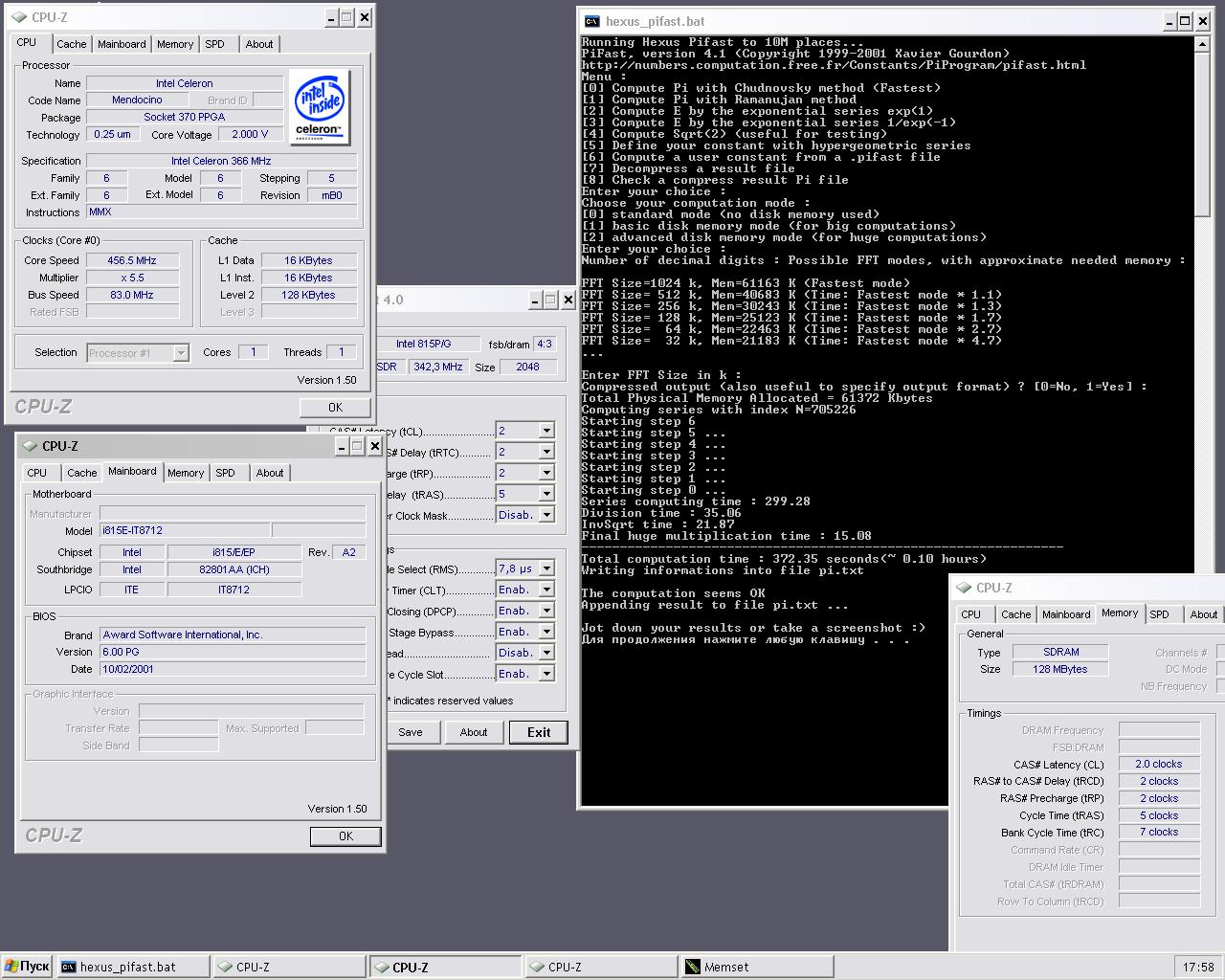The width and height of the screenshot is (1225, 980).
Task: Click the CAS# Latency value 2.0 clocks
Action: pos(1159,764)
